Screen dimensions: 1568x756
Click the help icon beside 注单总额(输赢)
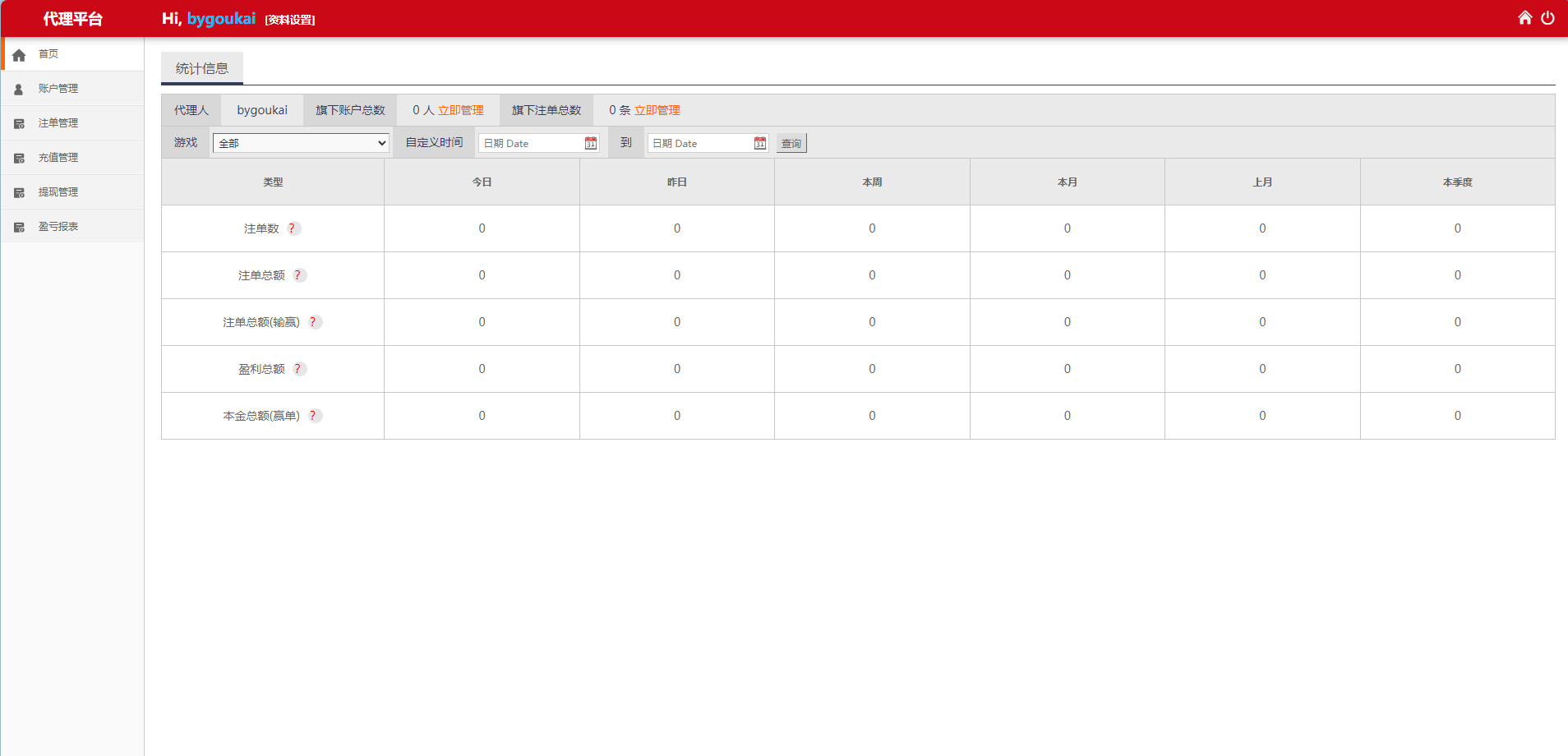(314, 322)
